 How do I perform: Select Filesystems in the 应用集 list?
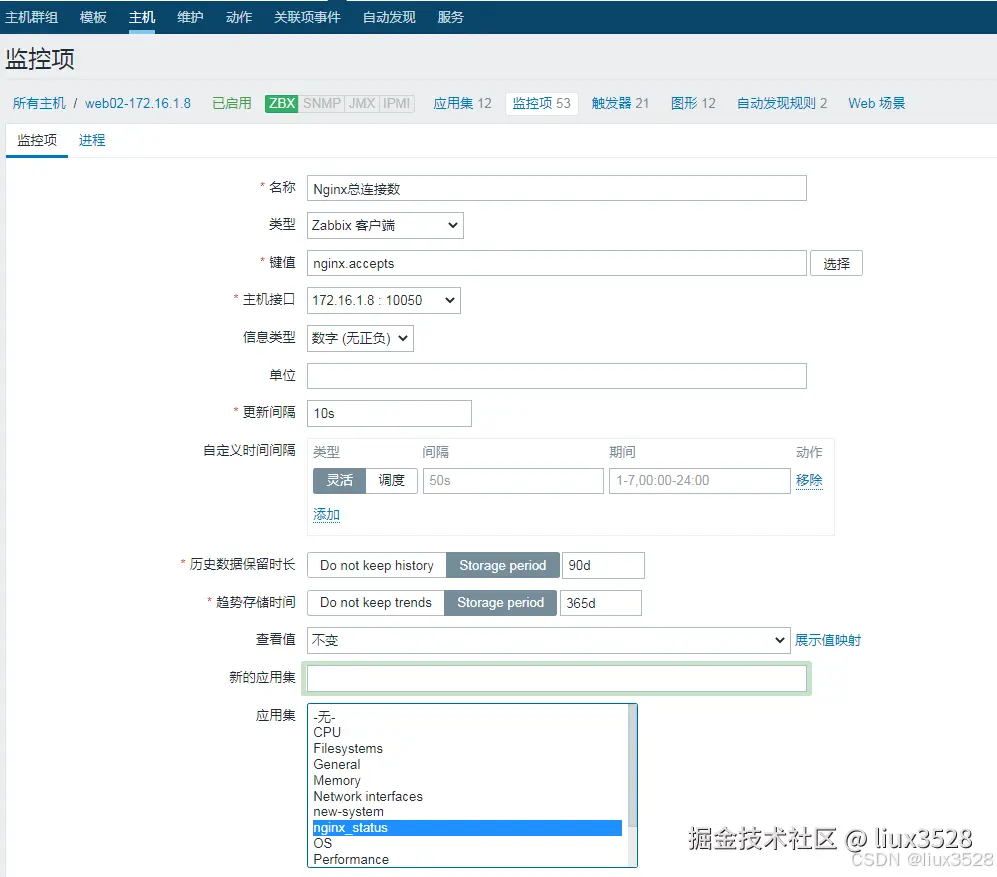(467, 749)
